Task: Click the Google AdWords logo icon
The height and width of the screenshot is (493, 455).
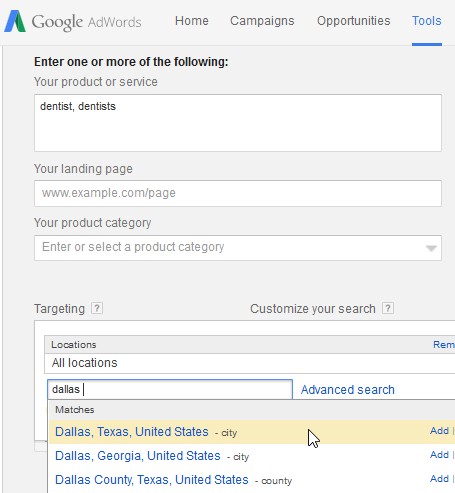Action: pyautogui.click(x=15, y=21)
